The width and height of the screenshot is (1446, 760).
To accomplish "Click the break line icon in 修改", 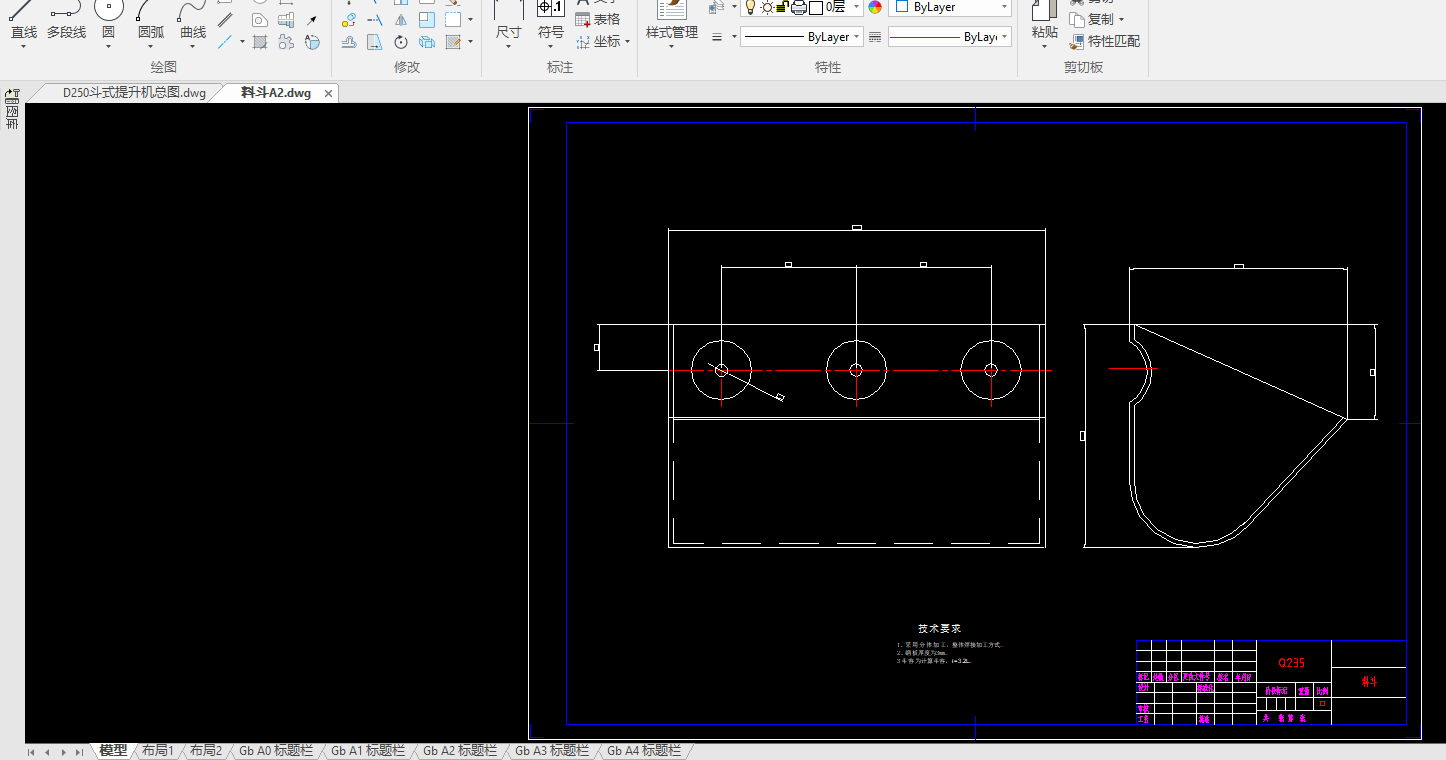I will [374, 20].
